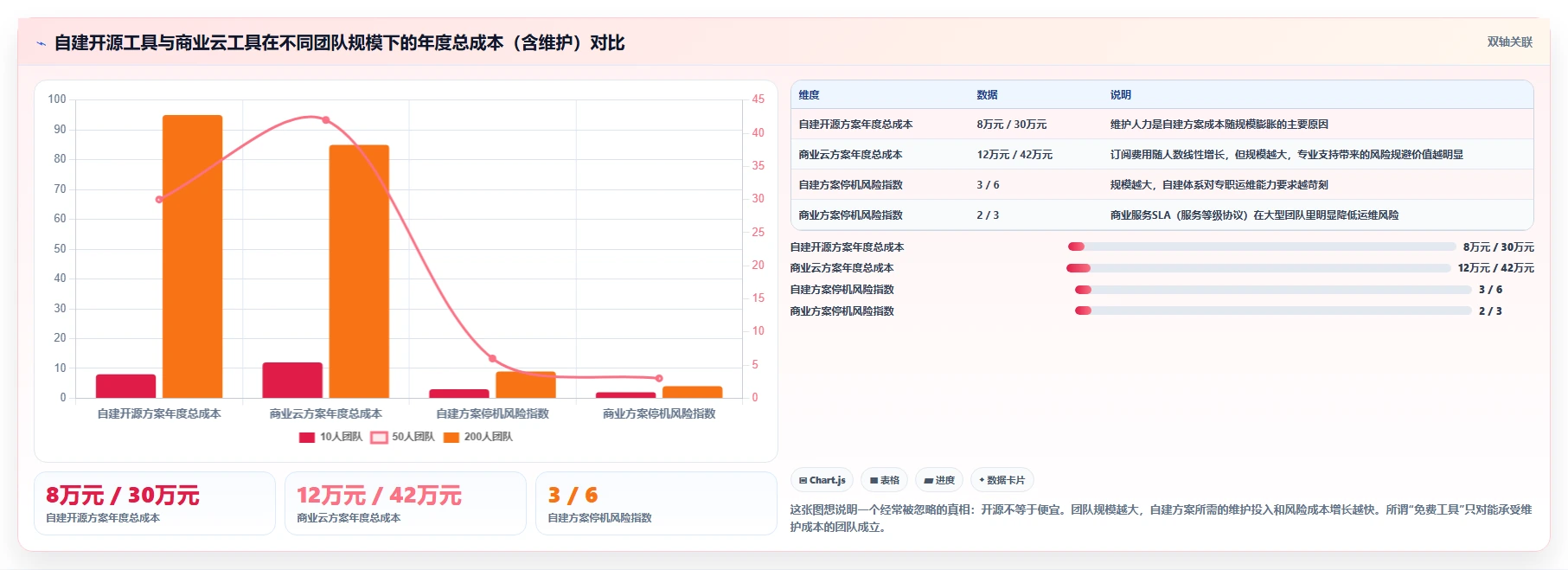Image resolution: width=1568 pixels, height=570 pixels.
Task: Click the line point above 自建开源方案年度总成本
Action: point(159,200)
